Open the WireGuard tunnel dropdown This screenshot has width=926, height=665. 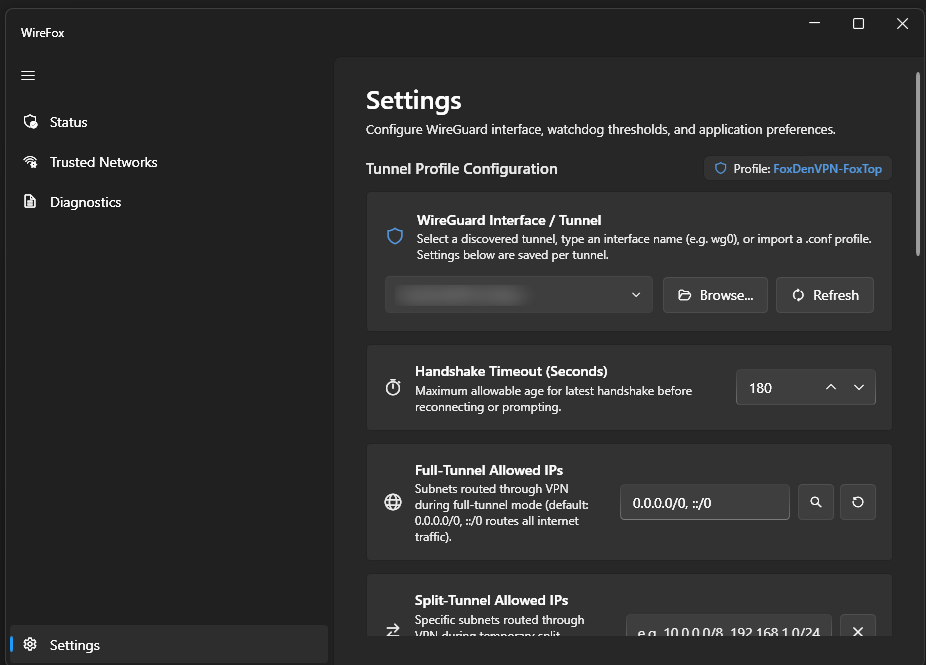(x=519, y=295)
